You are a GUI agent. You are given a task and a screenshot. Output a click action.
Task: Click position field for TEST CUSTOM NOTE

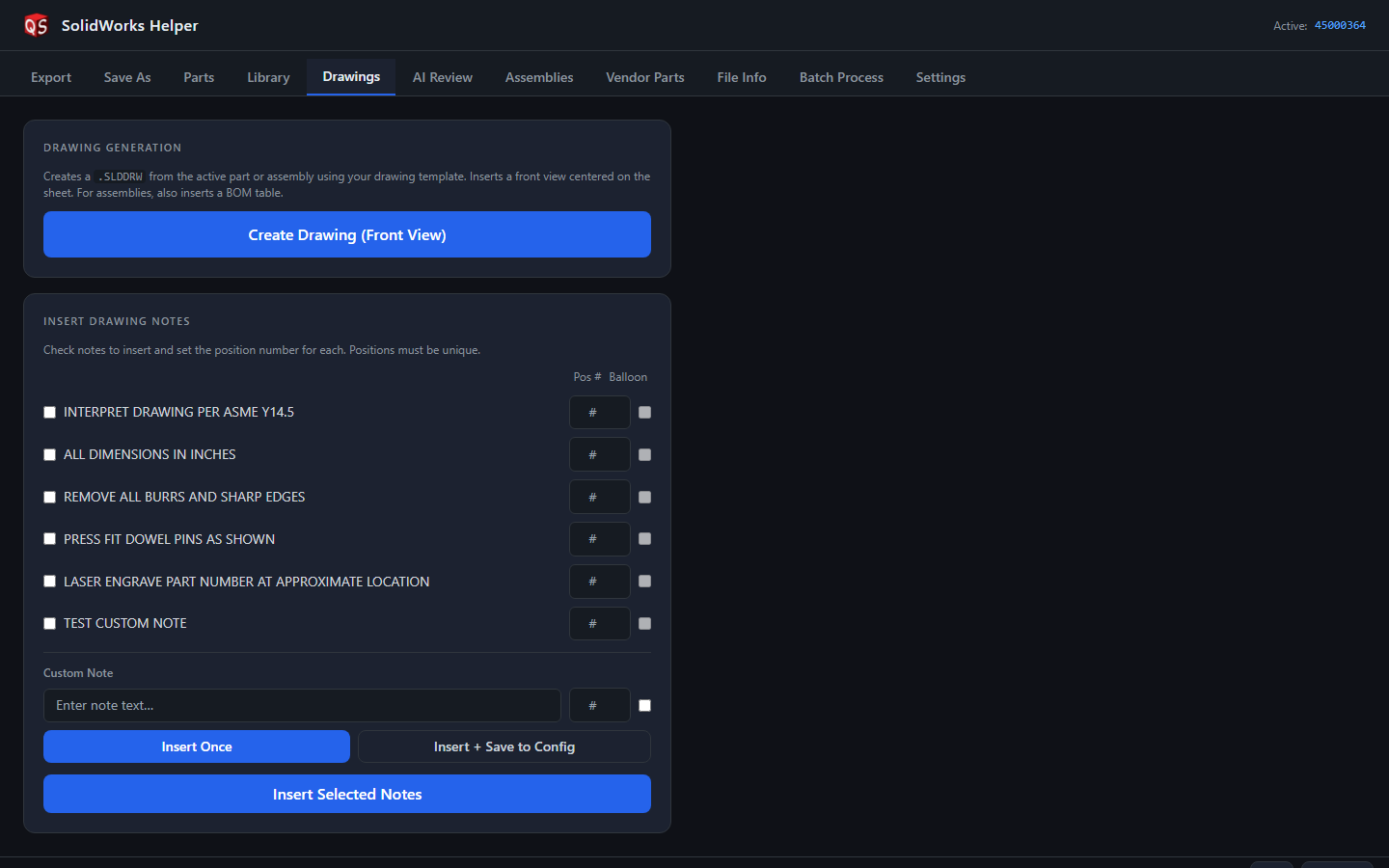tap(600, 623)
